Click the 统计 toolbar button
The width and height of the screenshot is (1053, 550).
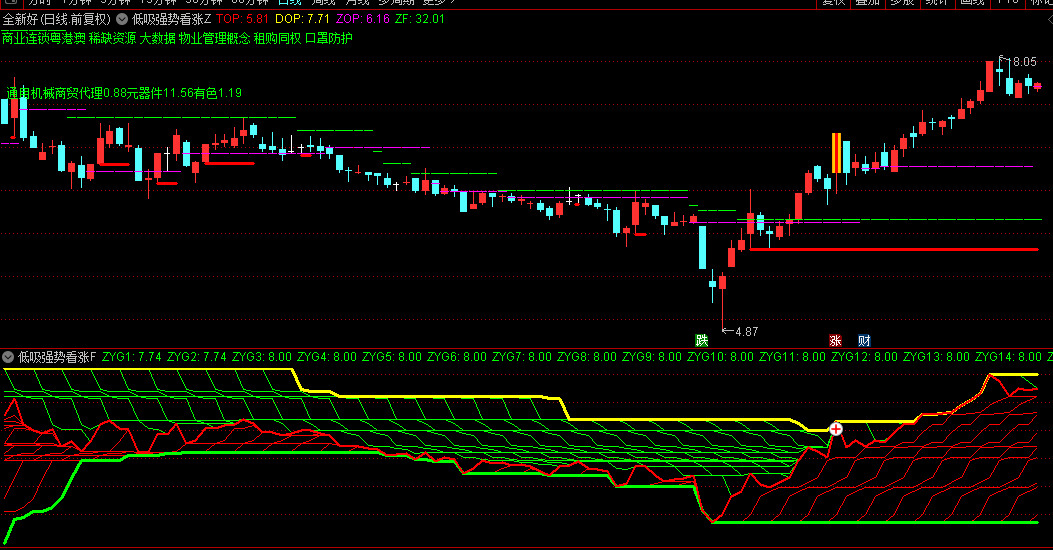936,2
